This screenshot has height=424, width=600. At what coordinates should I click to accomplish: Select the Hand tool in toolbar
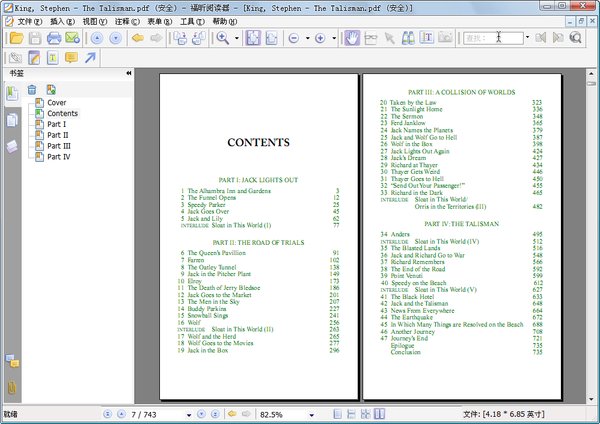(352, 38)
